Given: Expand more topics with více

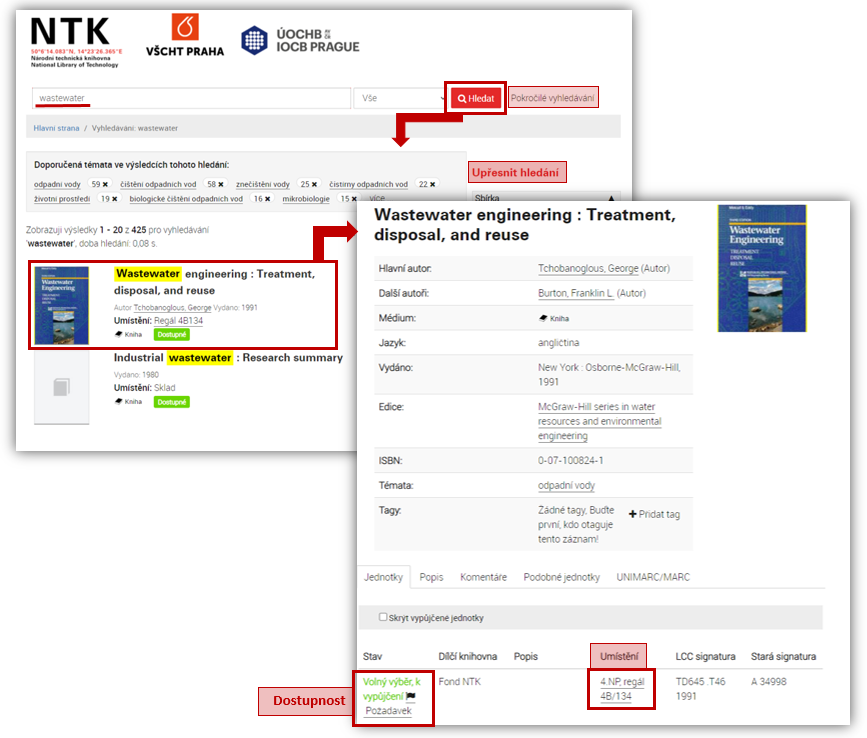Looking at the screenshot, I should (x=377, y=198).
